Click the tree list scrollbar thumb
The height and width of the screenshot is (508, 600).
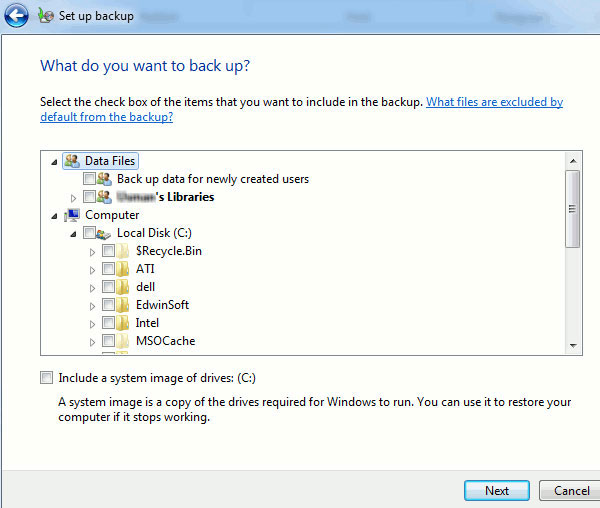[x=573, y=209]
